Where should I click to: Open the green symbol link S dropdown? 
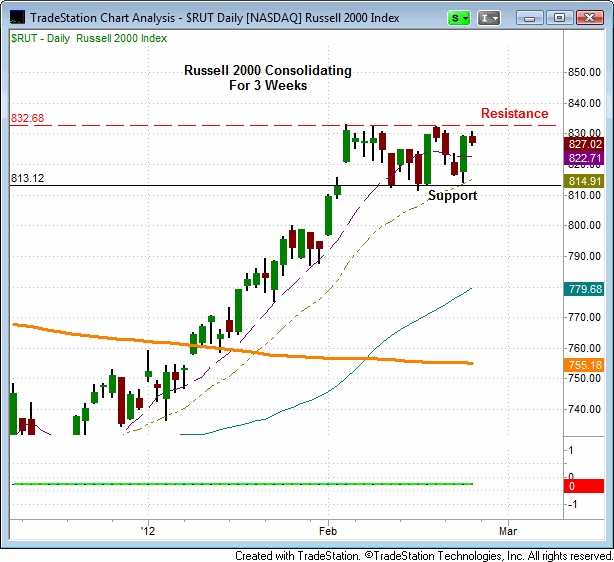(x=460, y=18)
